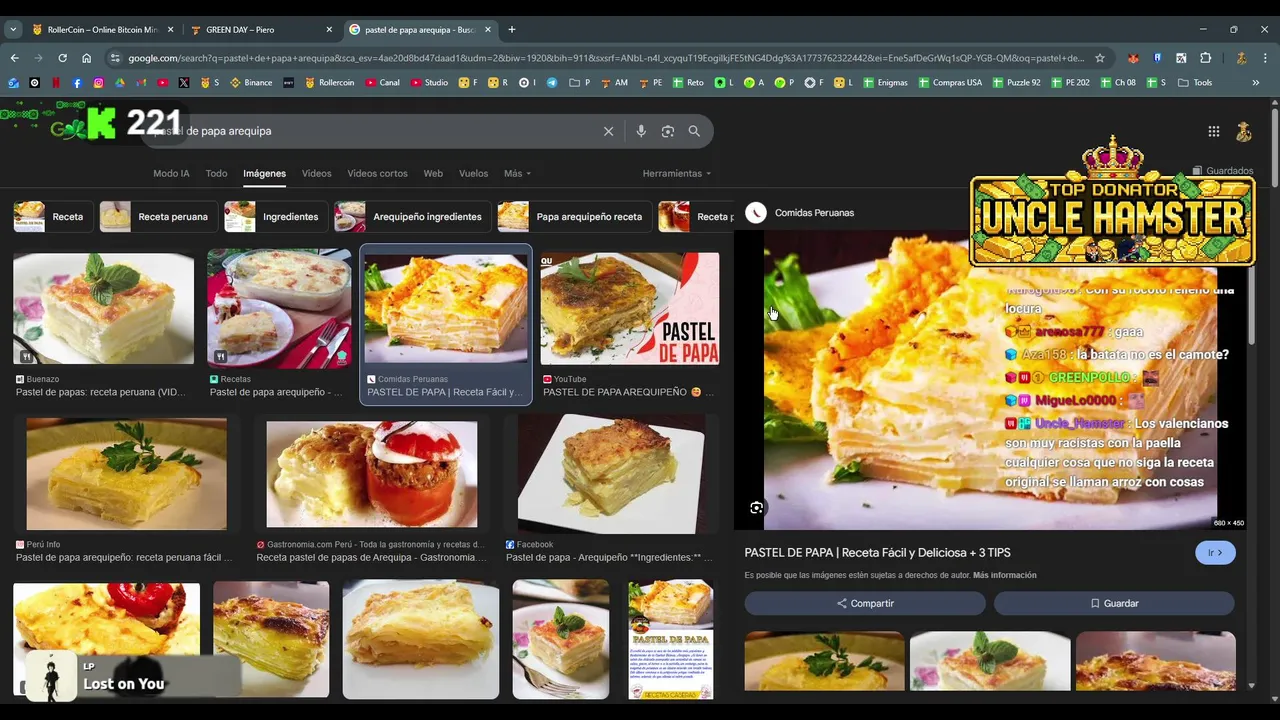The image size is (1280, 720).
Task: Open the Telegram bookmark
Action: [552, 83]
